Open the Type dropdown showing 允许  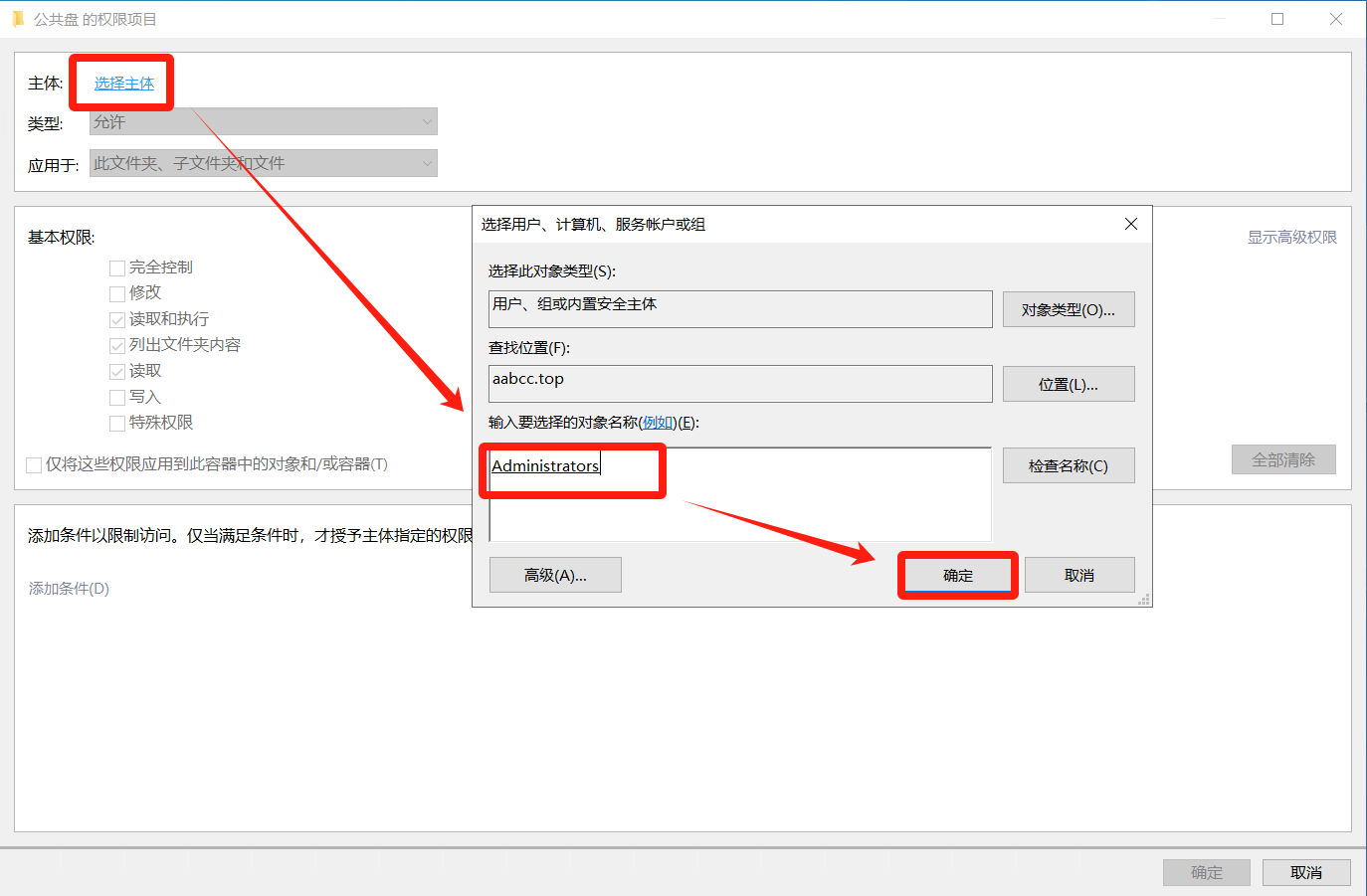coord(264,121)
